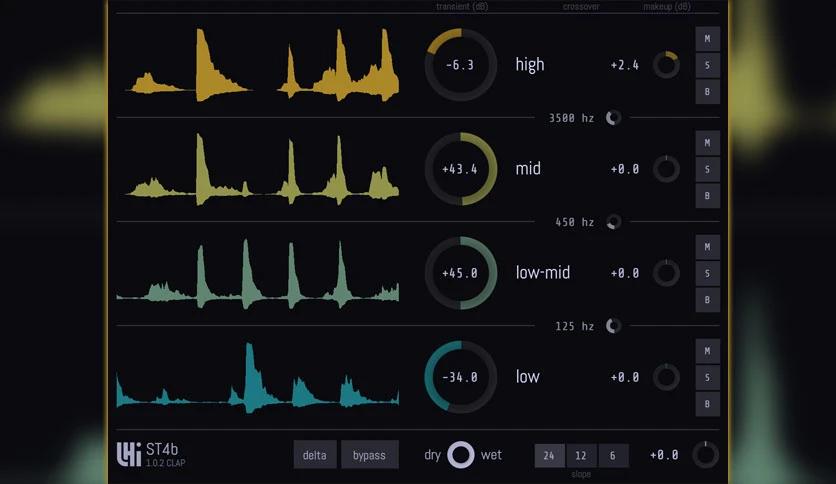This screenshot has height=484, width=836.
Task: Click the low band makeup value +0.0
Action: (625, 377)
